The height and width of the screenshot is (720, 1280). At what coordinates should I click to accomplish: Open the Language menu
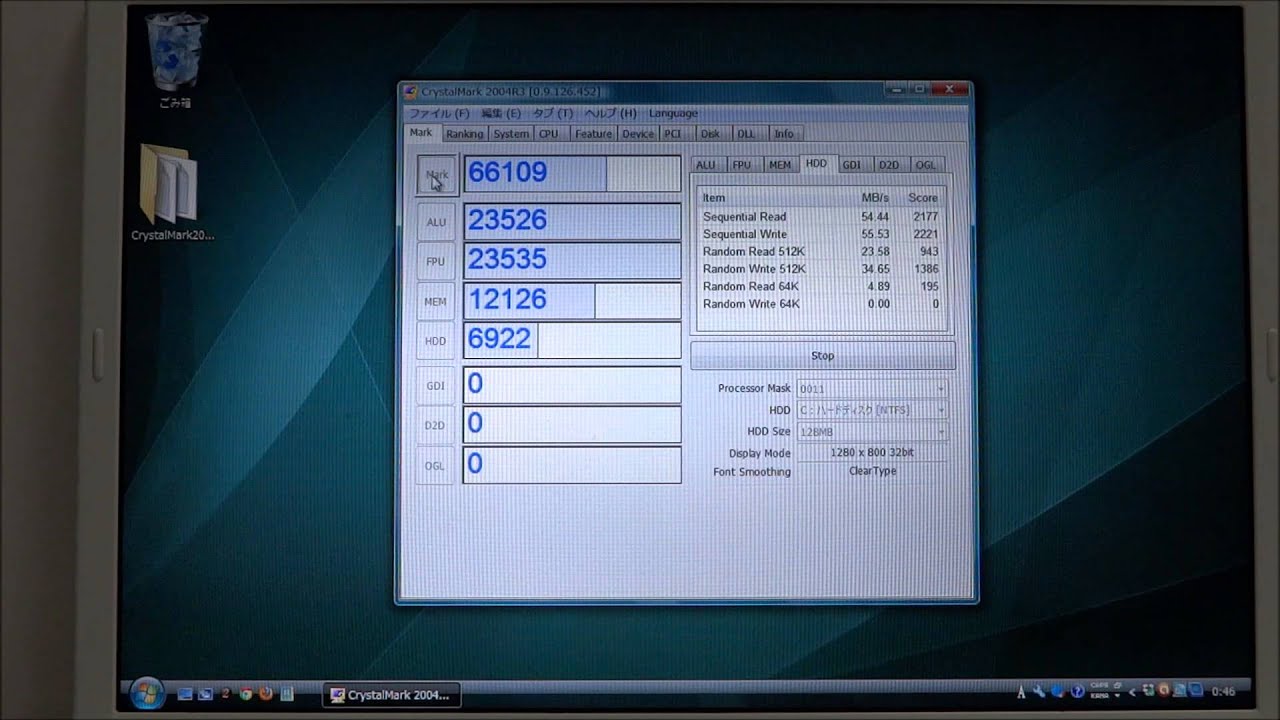(x=673, y=114)
